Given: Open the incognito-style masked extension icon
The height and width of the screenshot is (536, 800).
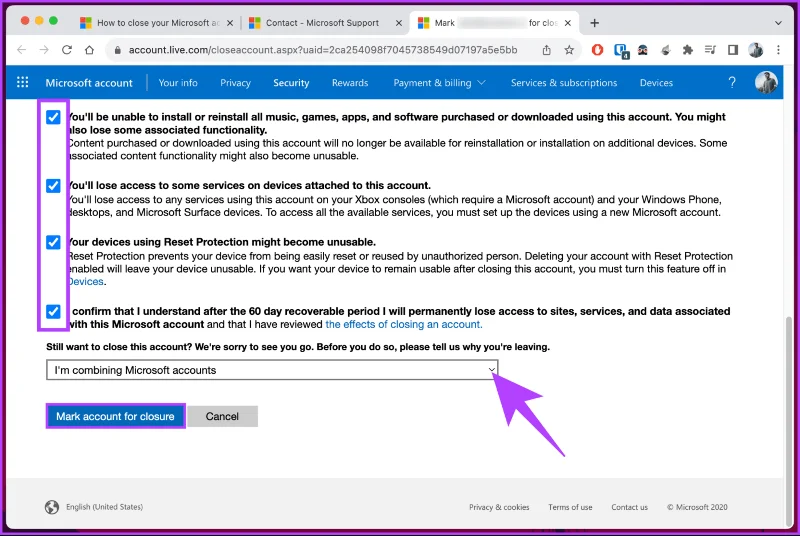Looking at the screenshot, I should click(643, 50).
